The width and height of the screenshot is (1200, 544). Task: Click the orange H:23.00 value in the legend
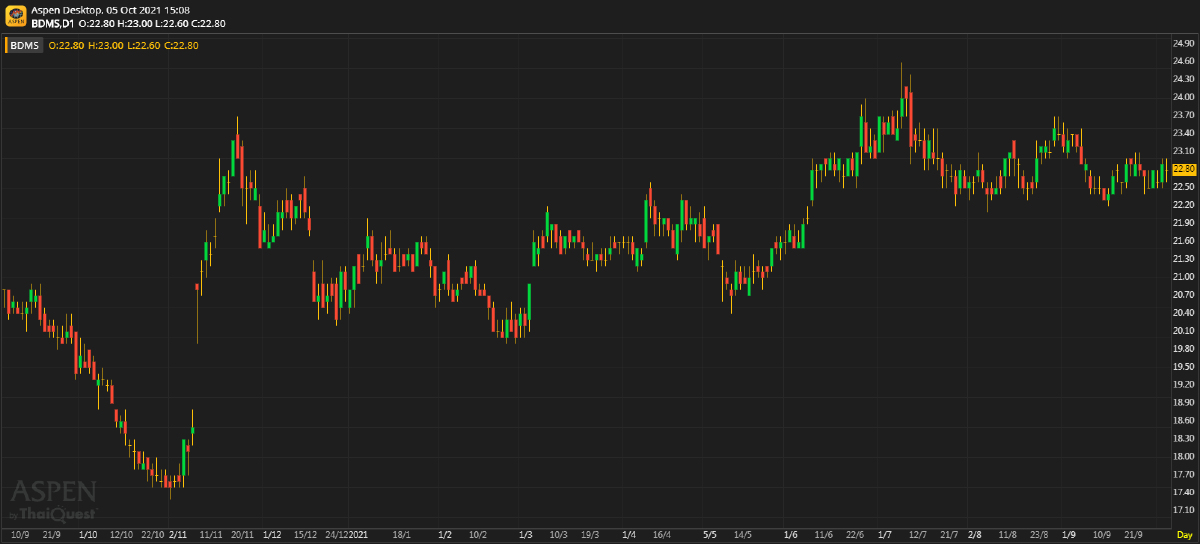[105, 45]
